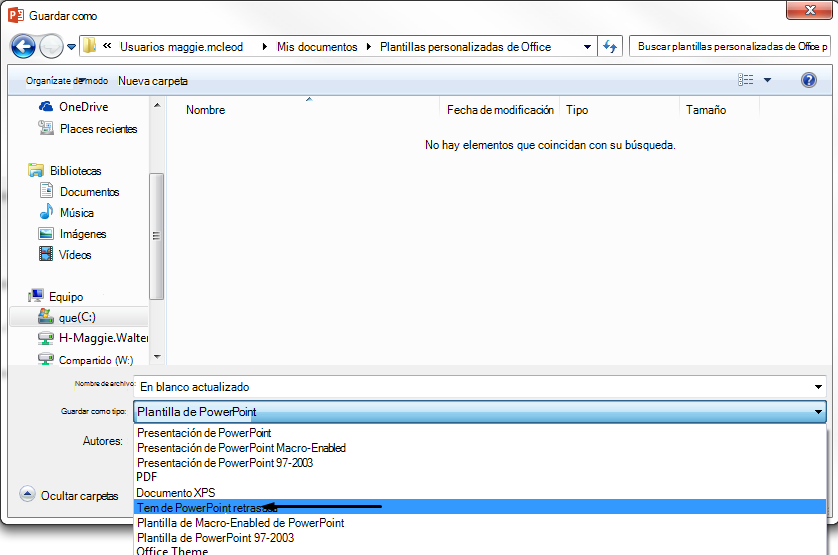The image size is (838, 555).
Task: Open the Guardar como tipo combo box
Action: 480,412
